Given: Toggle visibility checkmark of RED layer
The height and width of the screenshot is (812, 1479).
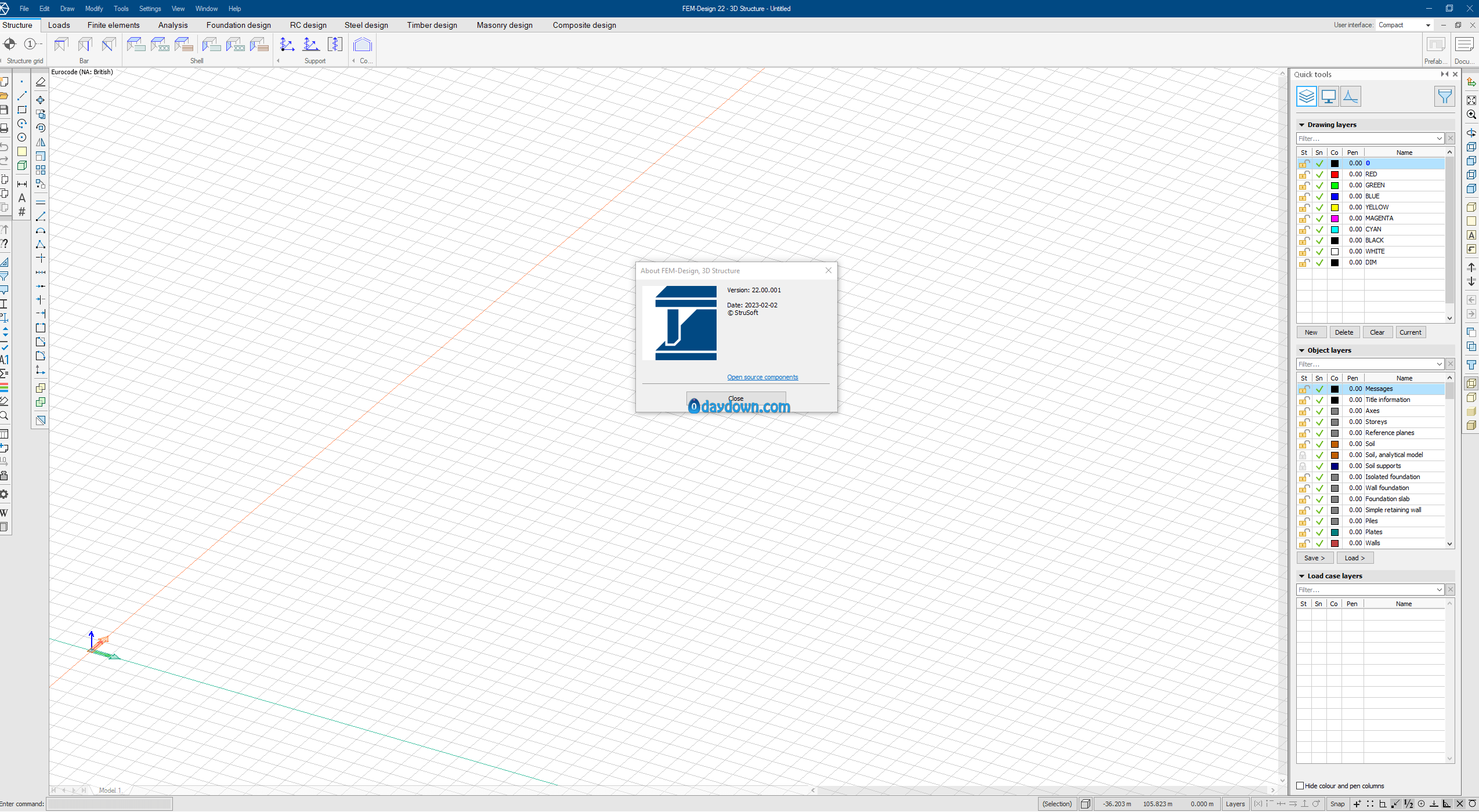Looking at the screenshot, I should coord(1319,175).
